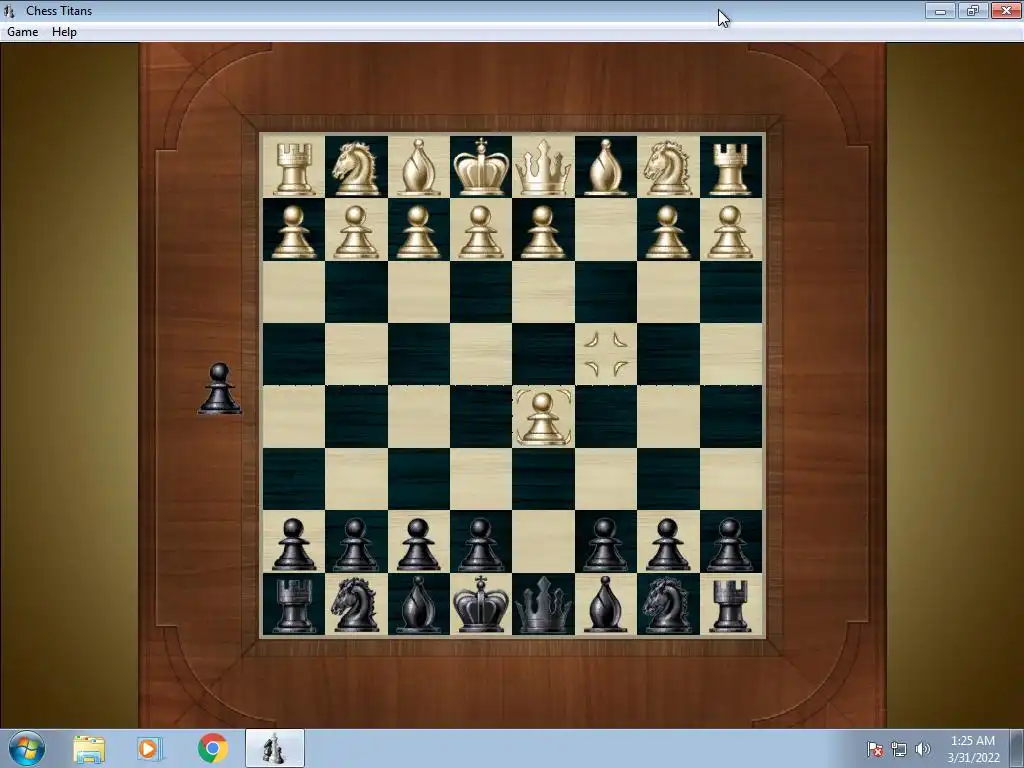1024x768 pixels.
Task: Select the black knight beside the bottom-left rook
Action: click(x=355, y=605)
